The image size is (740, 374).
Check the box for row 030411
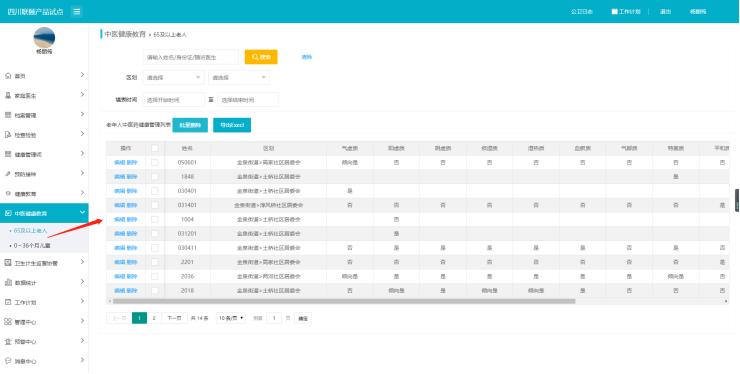(155, 248)
